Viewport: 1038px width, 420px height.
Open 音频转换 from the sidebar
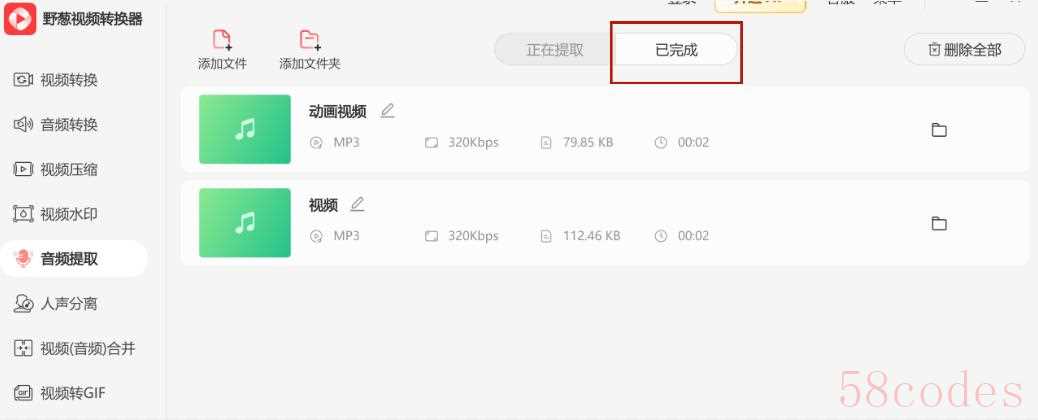point(56,125)
